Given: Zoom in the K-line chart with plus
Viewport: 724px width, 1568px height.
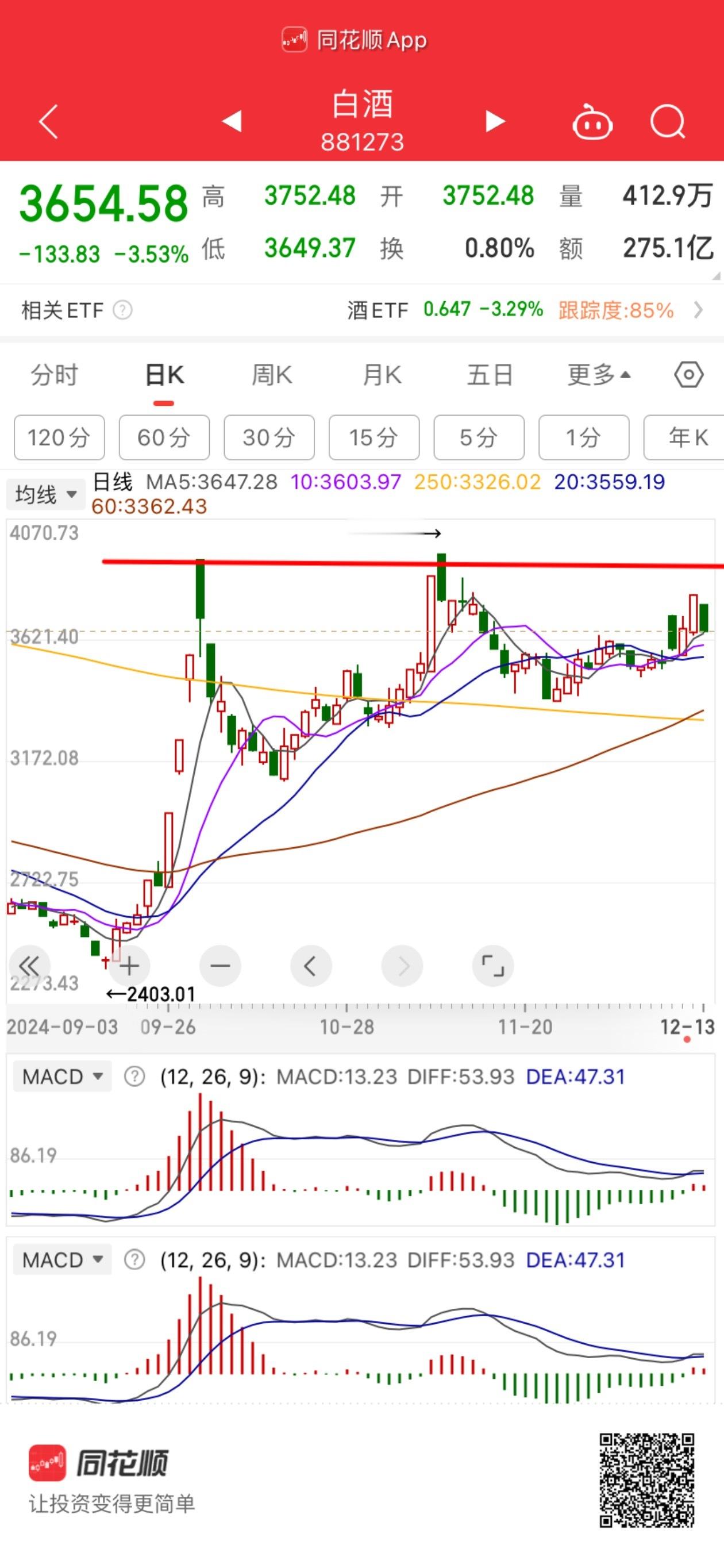Looking at the screenshot, I should 129,966.
